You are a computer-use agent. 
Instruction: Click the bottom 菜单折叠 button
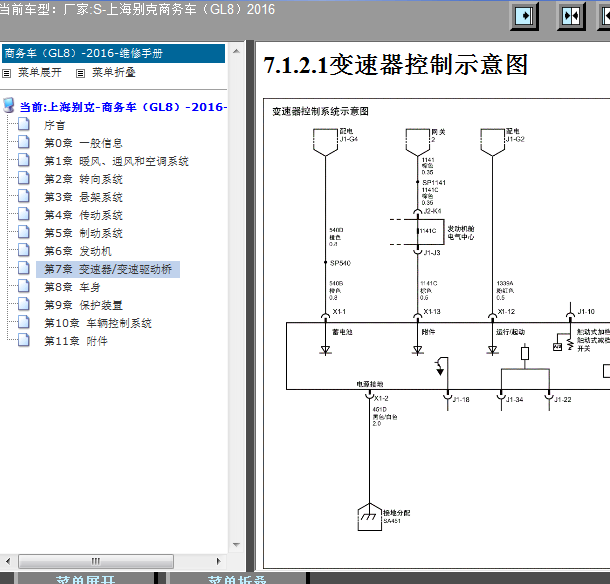point(237,579)
